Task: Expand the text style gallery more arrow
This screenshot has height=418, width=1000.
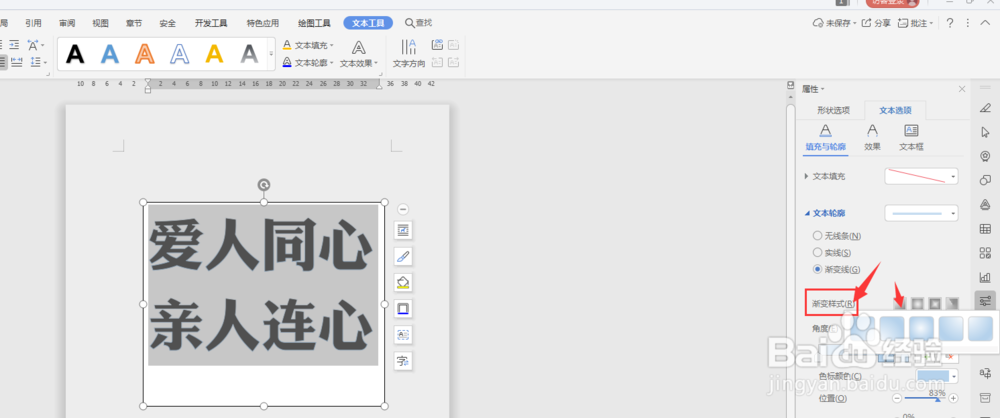Action: click(271, 54)
